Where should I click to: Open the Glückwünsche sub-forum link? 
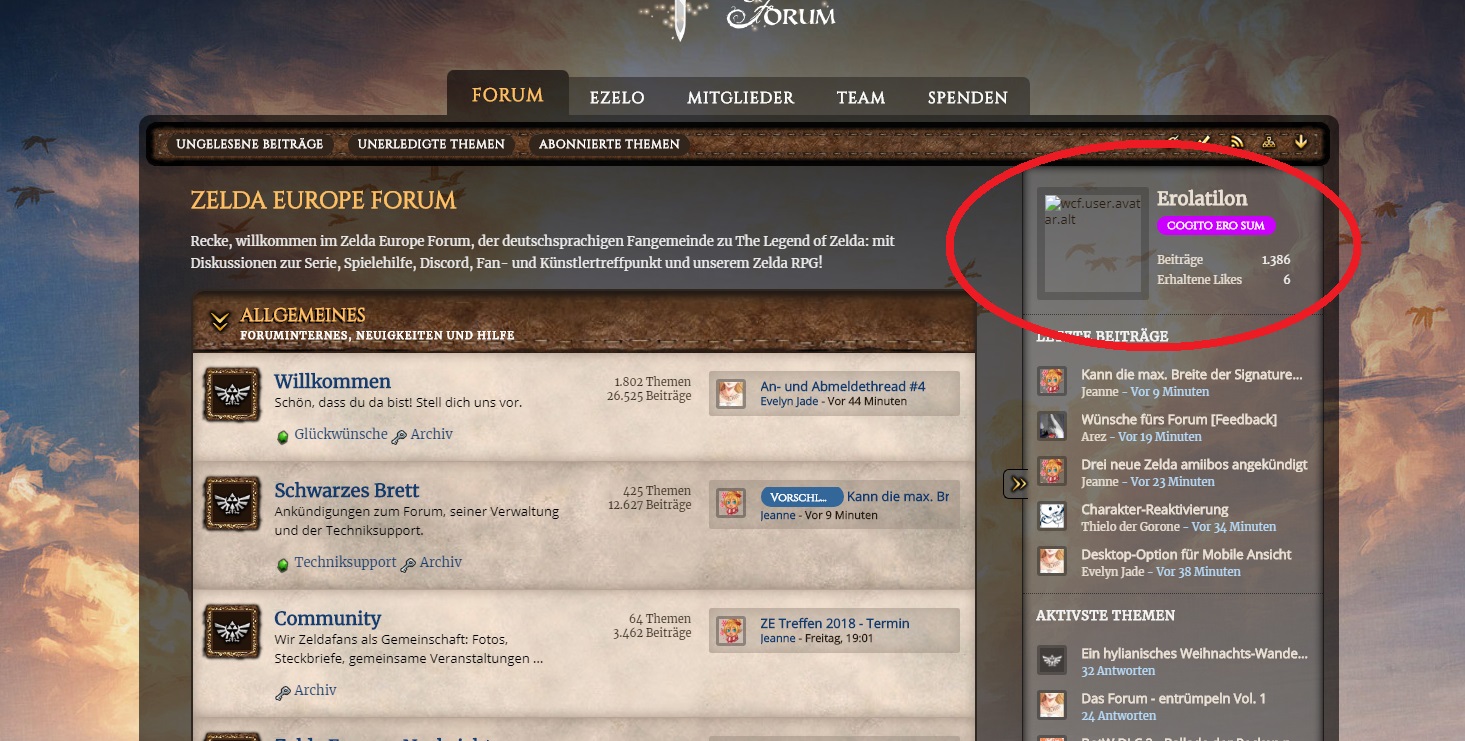click(340, 435)
